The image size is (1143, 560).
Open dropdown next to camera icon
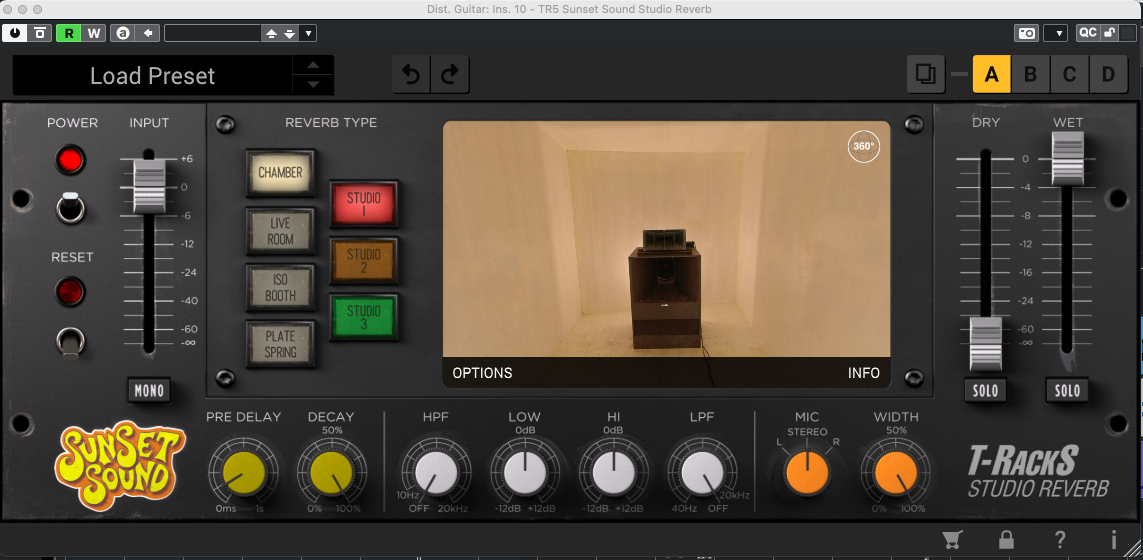pos(1056,33)
